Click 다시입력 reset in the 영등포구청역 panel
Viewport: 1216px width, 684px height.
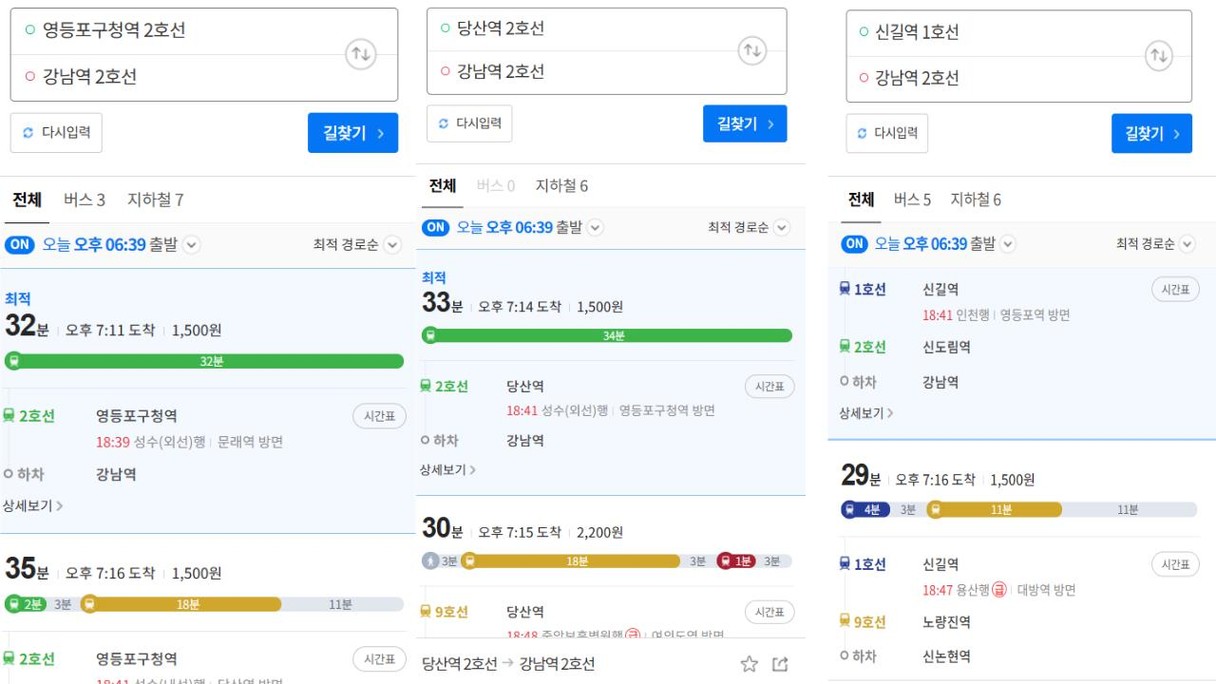(x=56, y=133)
